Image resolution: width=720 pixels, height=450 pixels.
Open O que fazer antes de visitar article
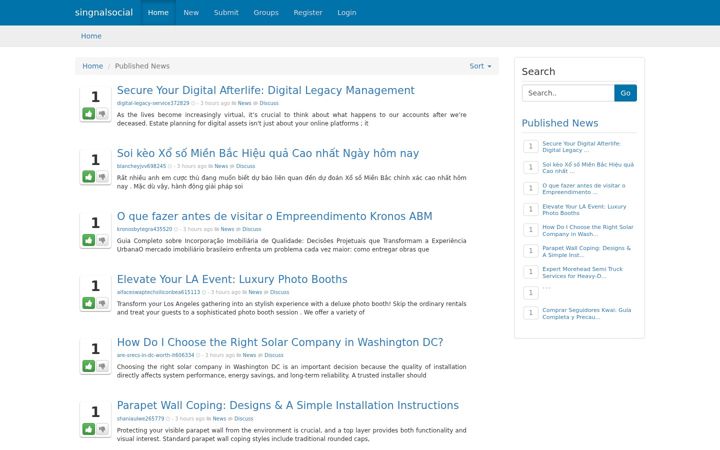[275, 216]
